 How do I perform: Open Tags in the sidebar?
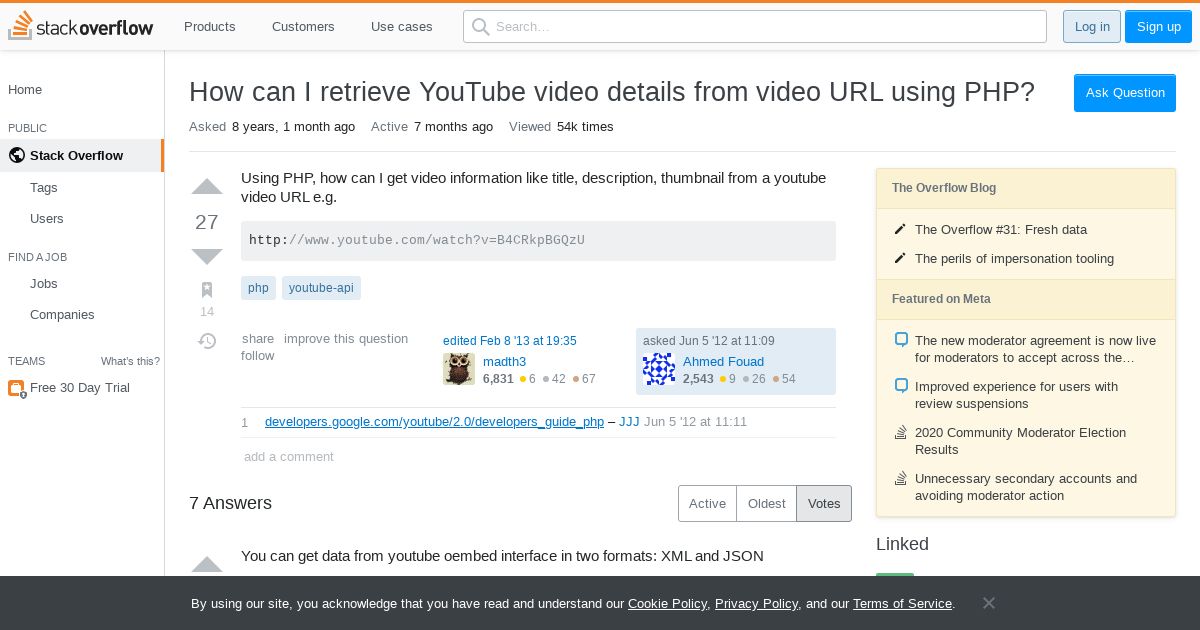coord(44,187)
